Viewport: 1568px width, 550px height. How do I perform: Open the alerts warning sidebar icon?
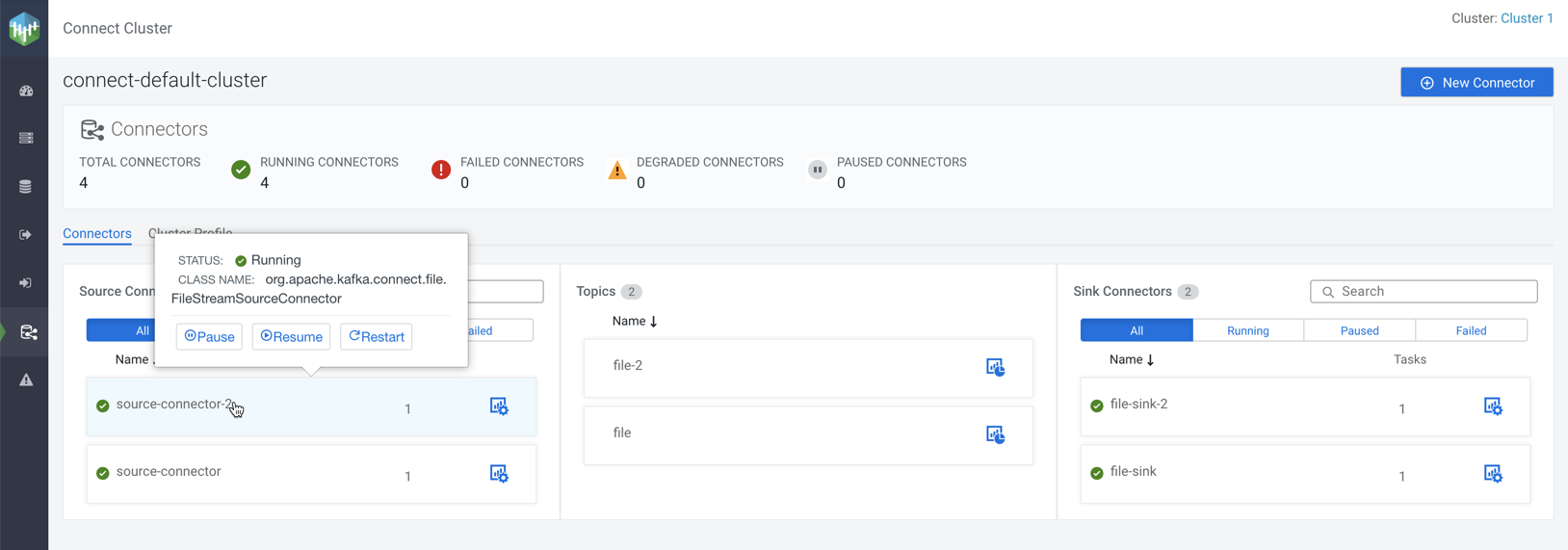tap(26, 380)
